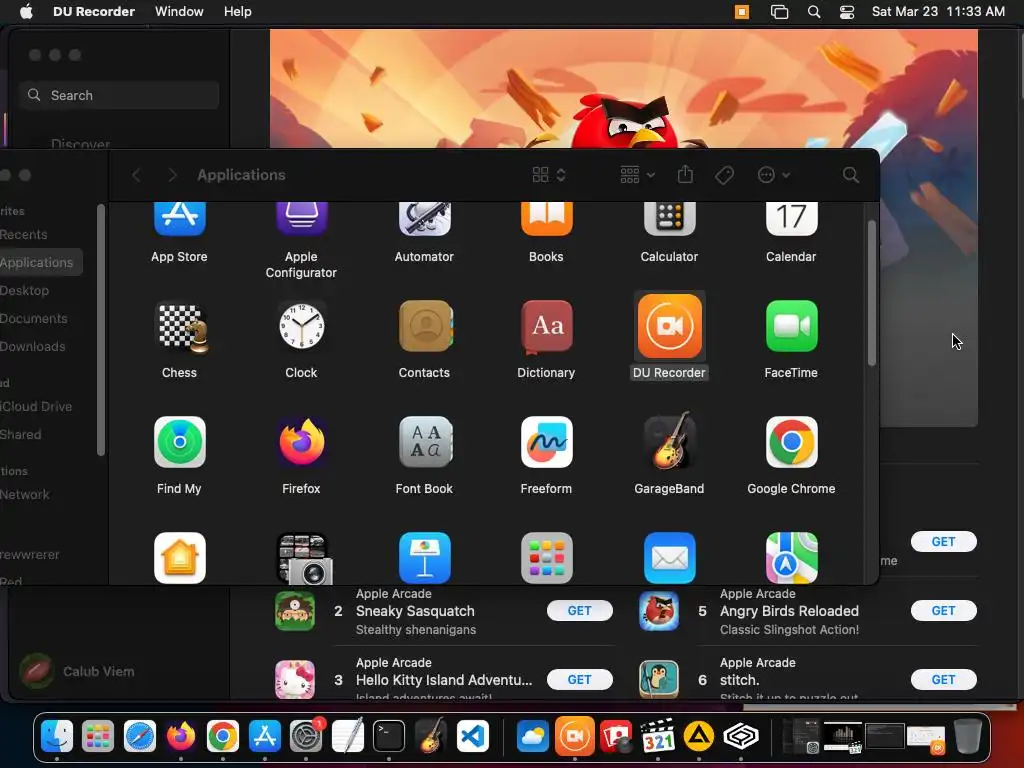Select the Google Chrome app in Finder
1024x768 pixels.
[x=792, y=442]
